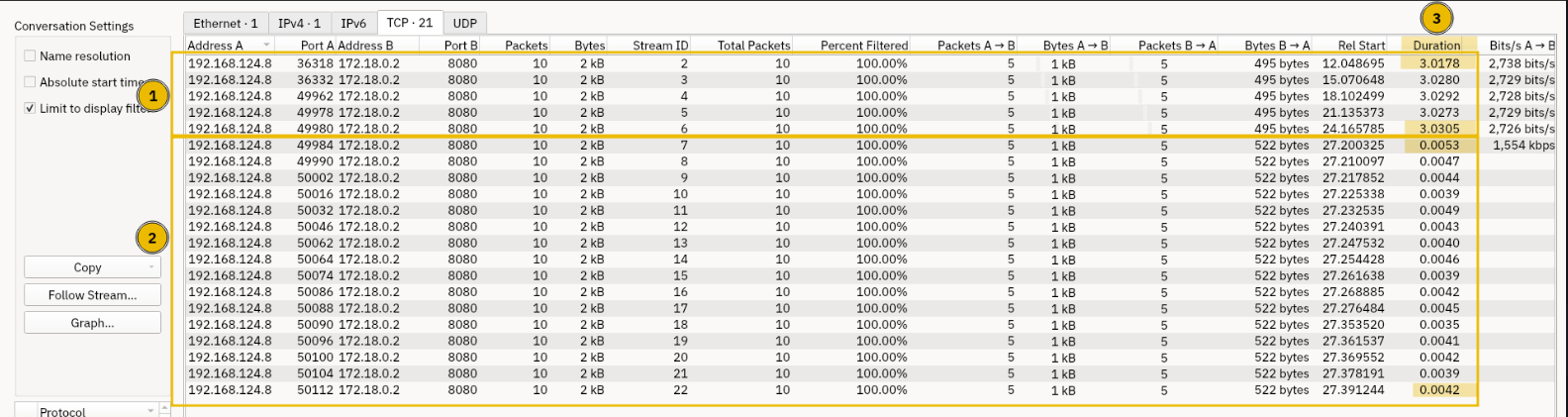Switch to the Ethernet · 1 tab
The height and width of the screenshot is (417, 1568).
[x=226, y=23]
